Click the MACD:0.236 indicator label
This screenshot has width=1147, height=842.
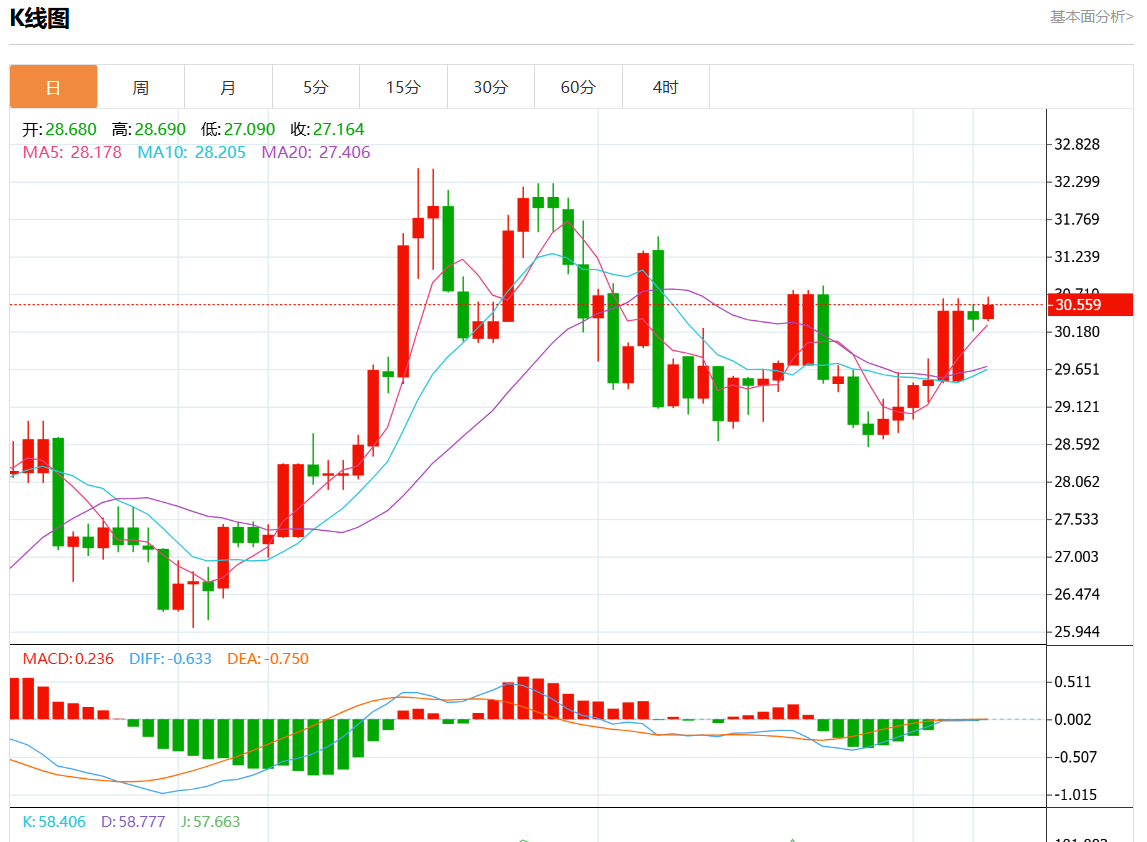pos(68,658)
